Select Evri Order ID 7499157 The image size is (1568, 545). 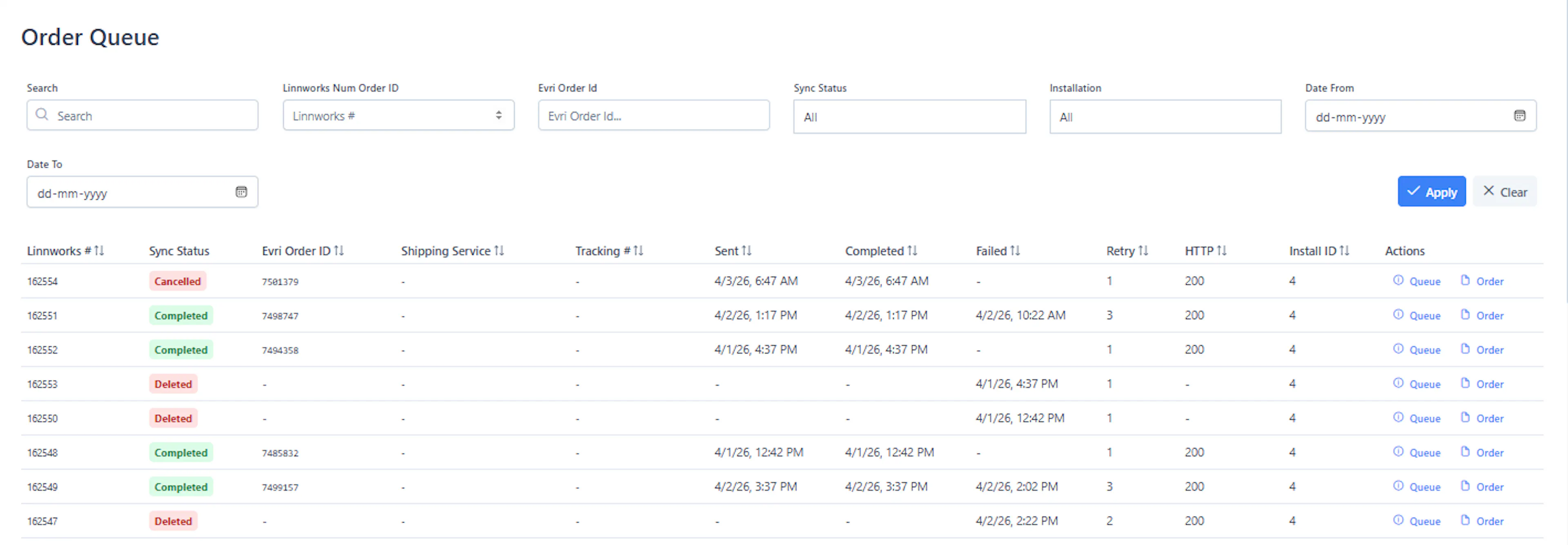pyautogui.click(x=280, y=487)
